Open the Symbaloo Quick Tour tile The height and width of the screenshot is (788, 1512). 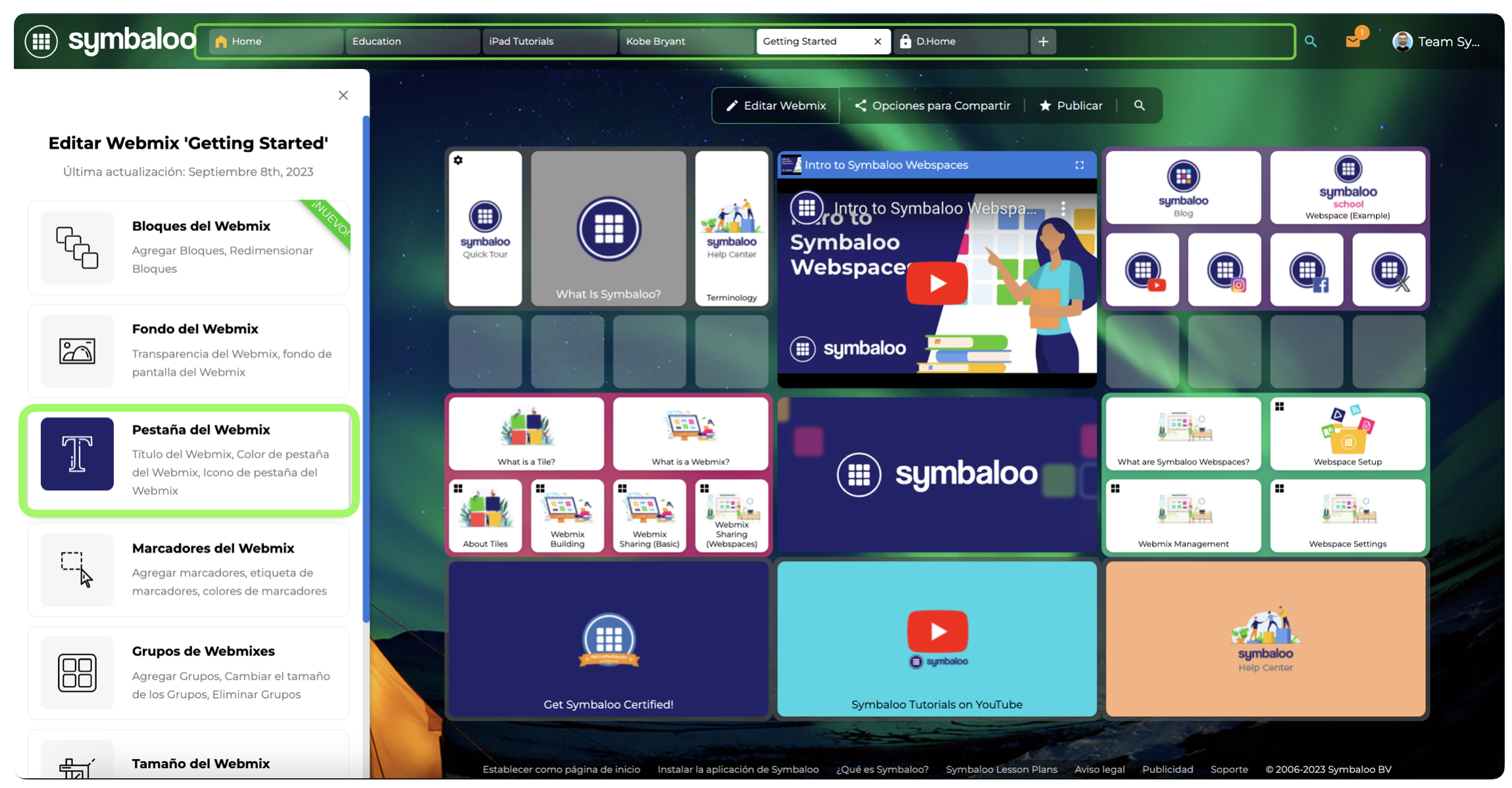pyautogui.click(x=486, y=229)
